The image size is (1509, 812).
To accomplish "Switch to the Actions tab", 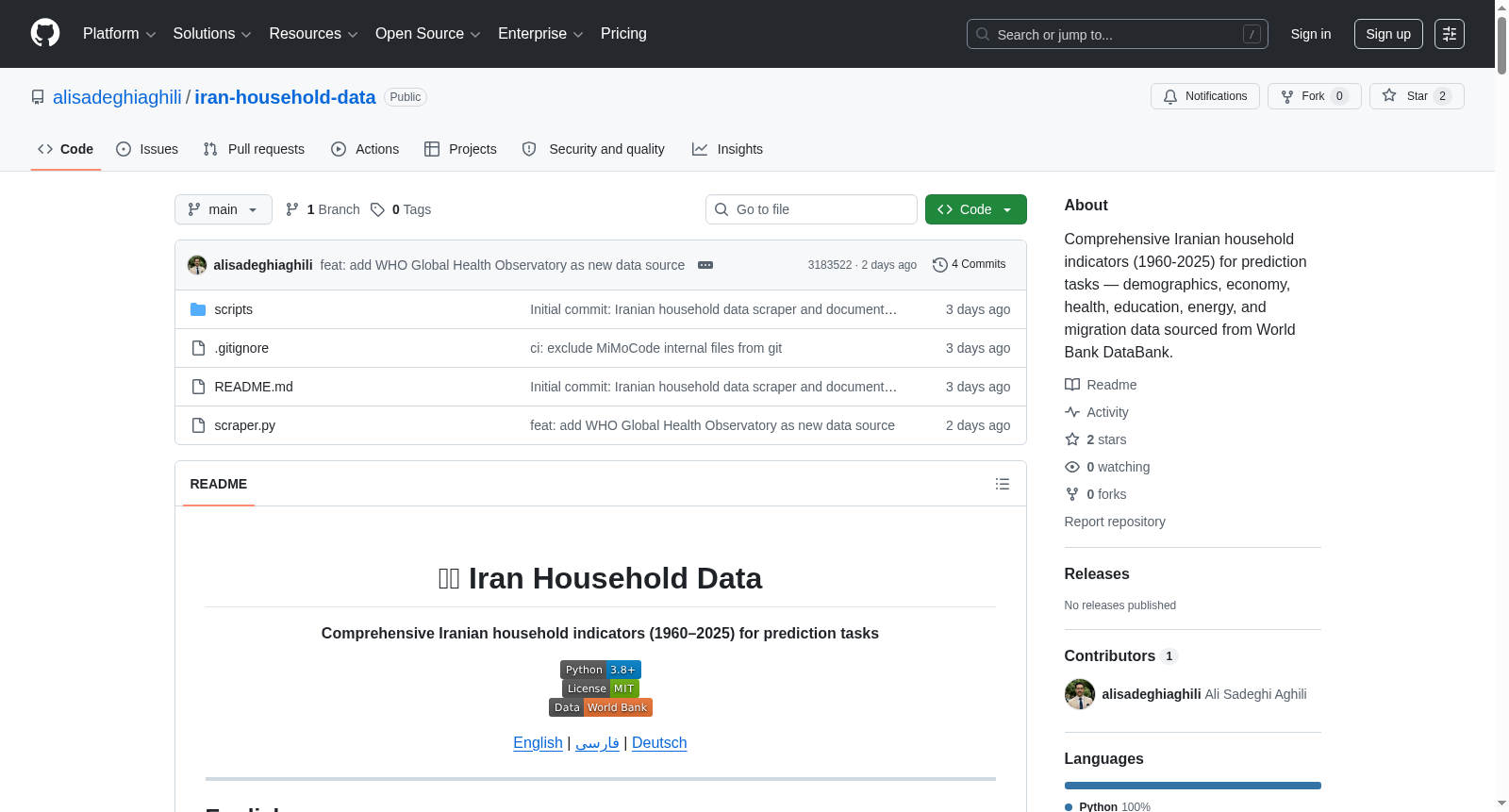I will click(365, 149).
